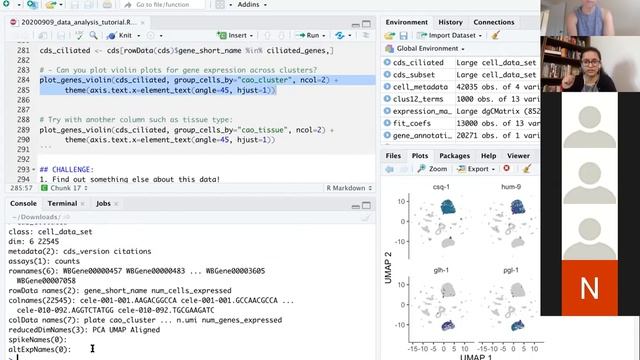The image size is (640, 360).
Task: Expand the Knit options dropdown arrow
Action: (138, 36)
